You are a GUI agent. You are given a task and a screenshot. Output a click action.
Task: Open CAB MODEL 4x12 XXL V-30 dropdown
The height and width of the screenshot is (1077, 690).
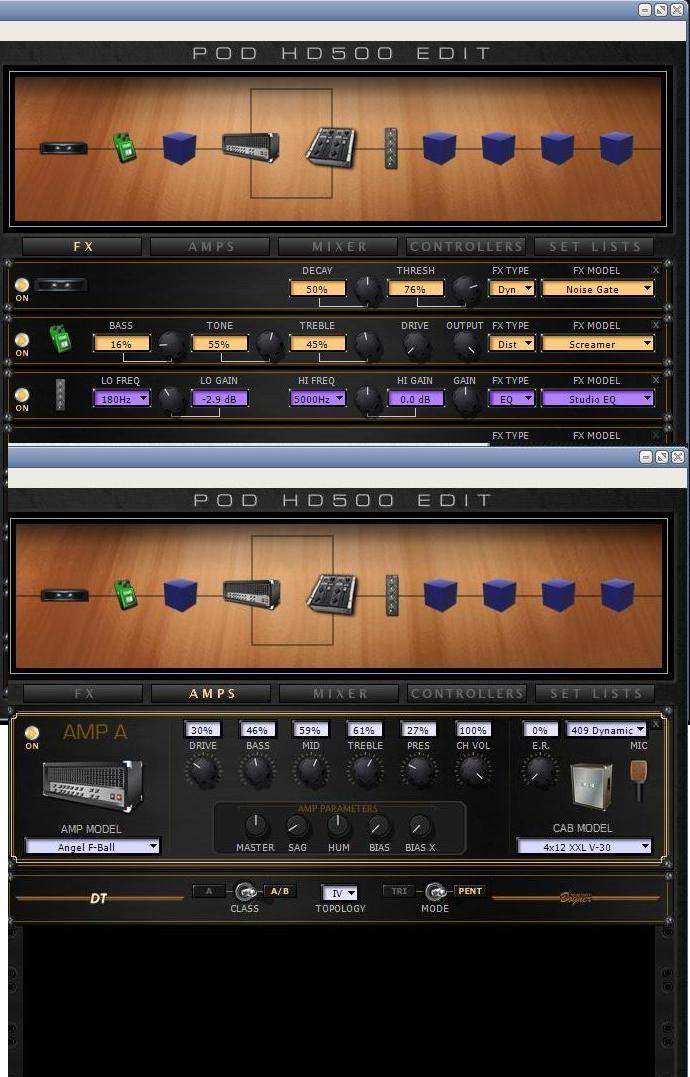click(584, 847)
